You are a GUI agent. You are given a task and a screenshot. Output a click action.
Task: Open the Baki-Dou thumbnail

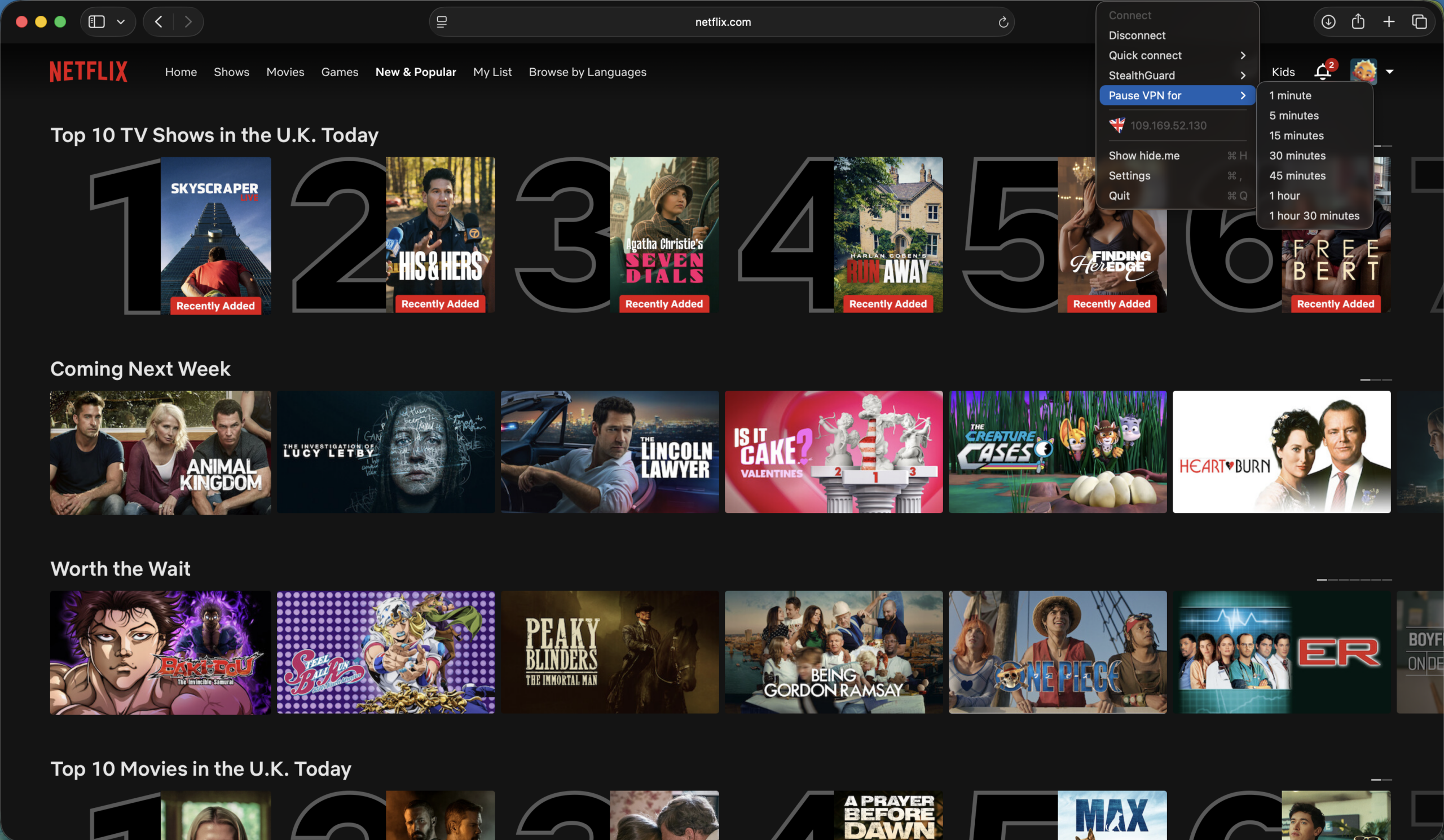[160, 653]
